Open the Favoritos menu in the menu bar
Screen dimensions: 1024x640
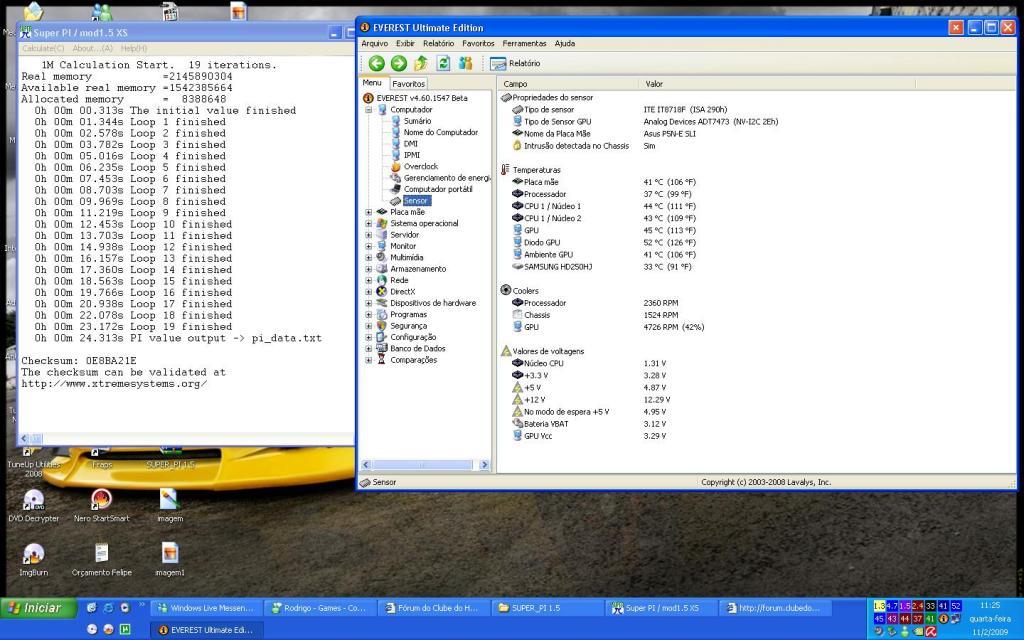[x=478, y=43]
